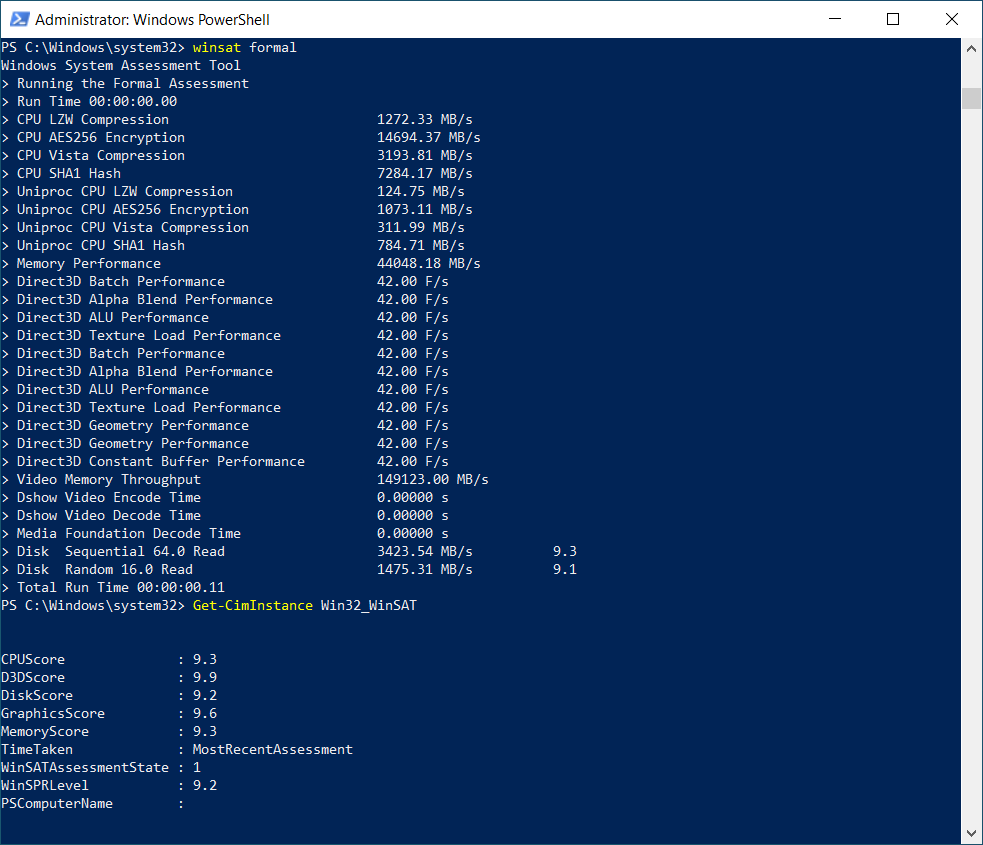
Task: Click the disk random score '9.1'
Action: (x=565, y=570)
